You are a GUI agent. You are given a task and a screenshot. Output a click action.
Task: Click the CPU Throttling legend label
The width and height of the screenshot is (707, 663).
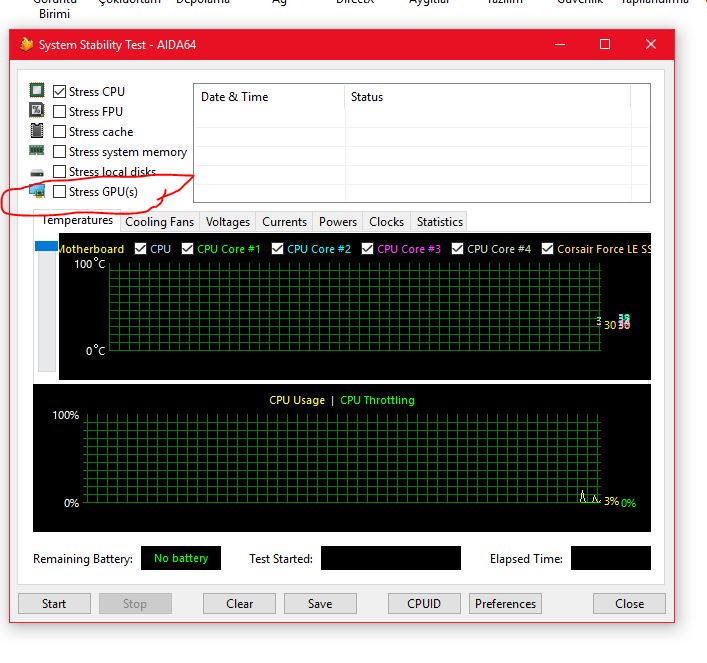(377, 400)
